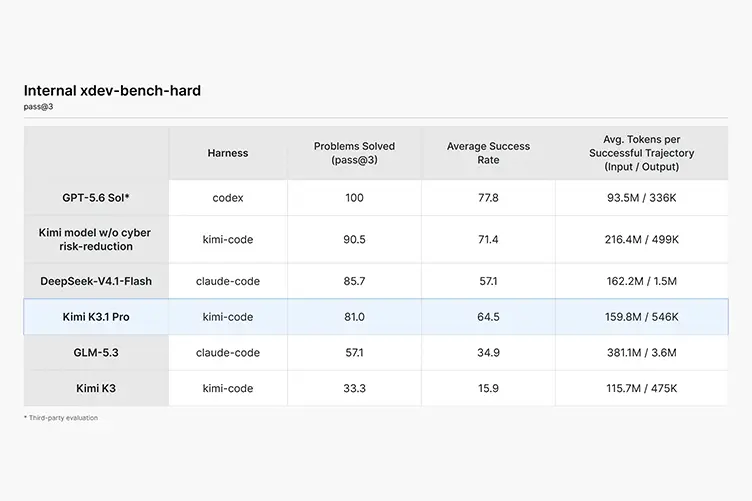Select the 'Kimi K3' row label

point(96,388)
